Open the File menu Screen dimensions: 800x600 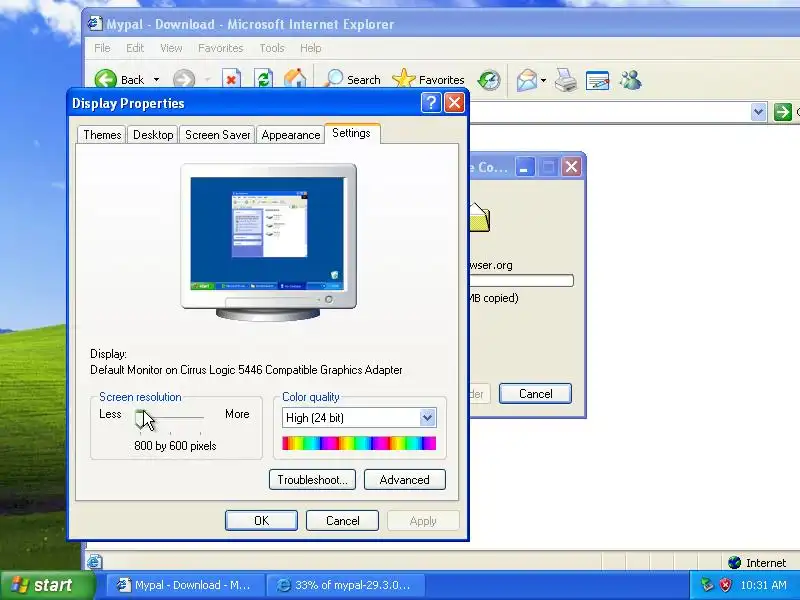pyautogui.click(x=102, y=48)
